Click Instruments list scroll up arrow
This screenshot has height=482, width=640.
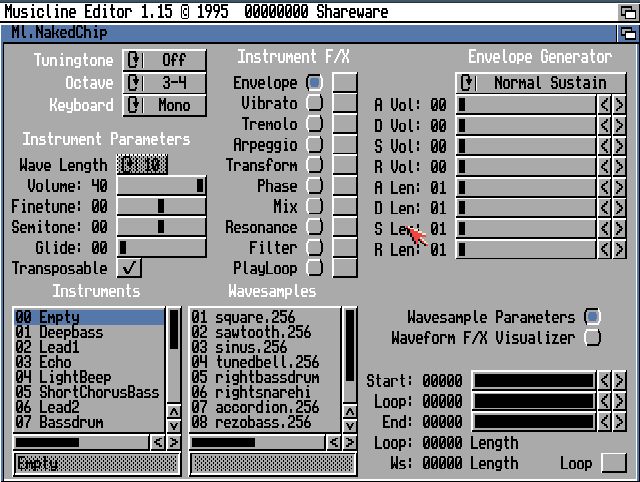point(174,411)
